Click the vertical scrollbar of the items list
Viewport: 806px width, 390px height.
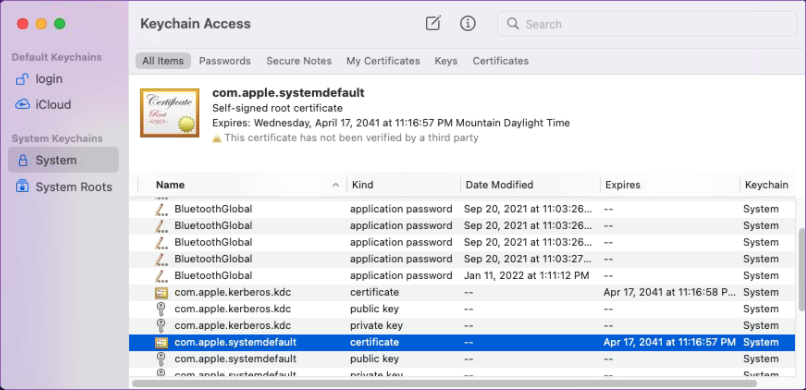(801, 269)
